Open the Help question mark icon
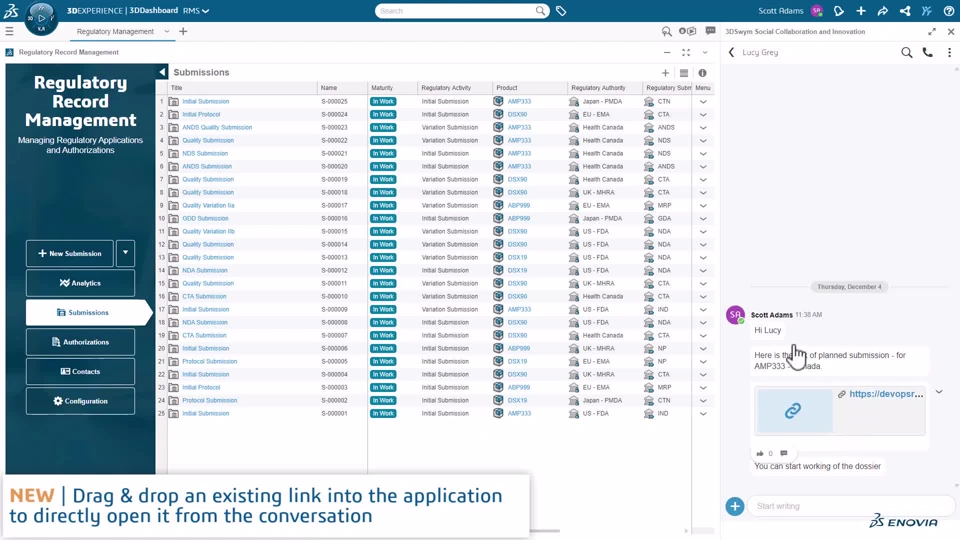Image resolution: width=960 pixels, height=540 pixels. pos(949,10)
